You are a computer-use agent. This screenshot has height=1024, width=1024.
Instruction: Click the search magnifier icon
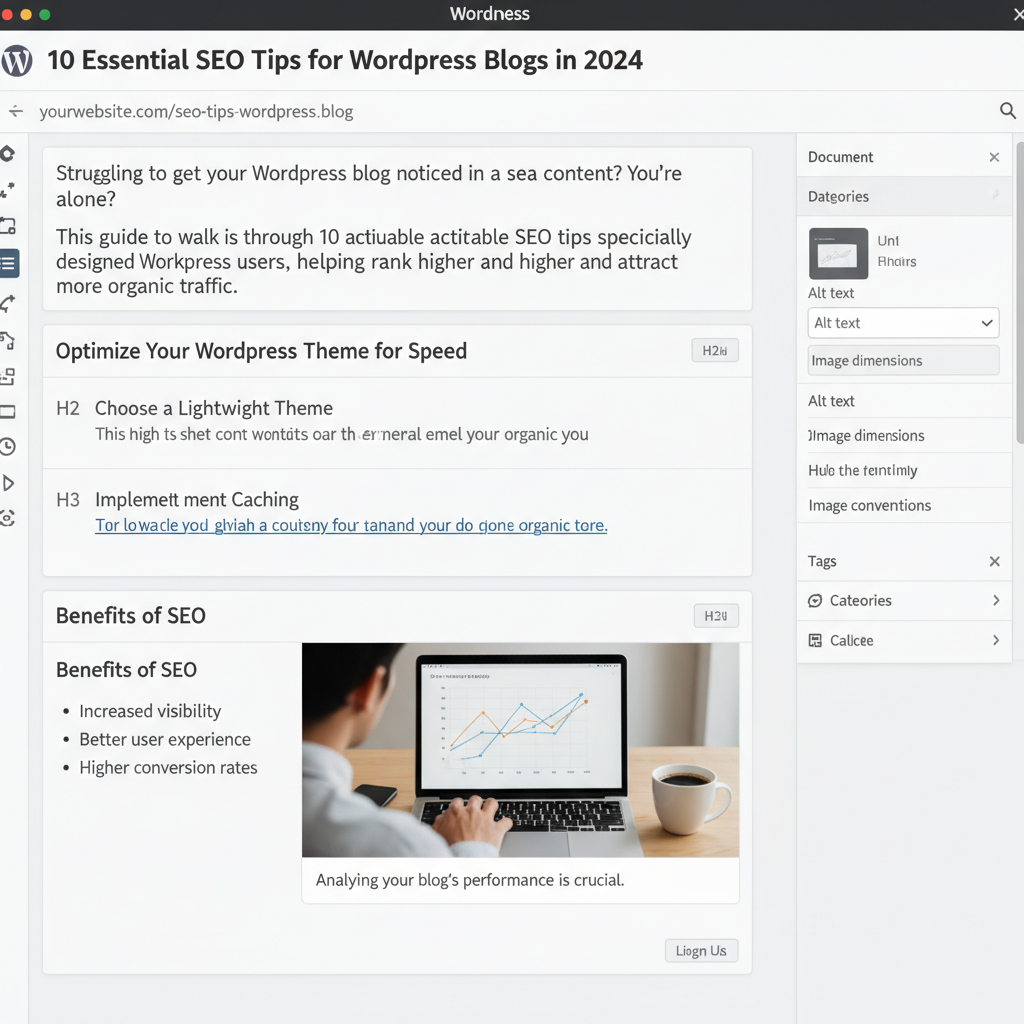coord(1008,111)
